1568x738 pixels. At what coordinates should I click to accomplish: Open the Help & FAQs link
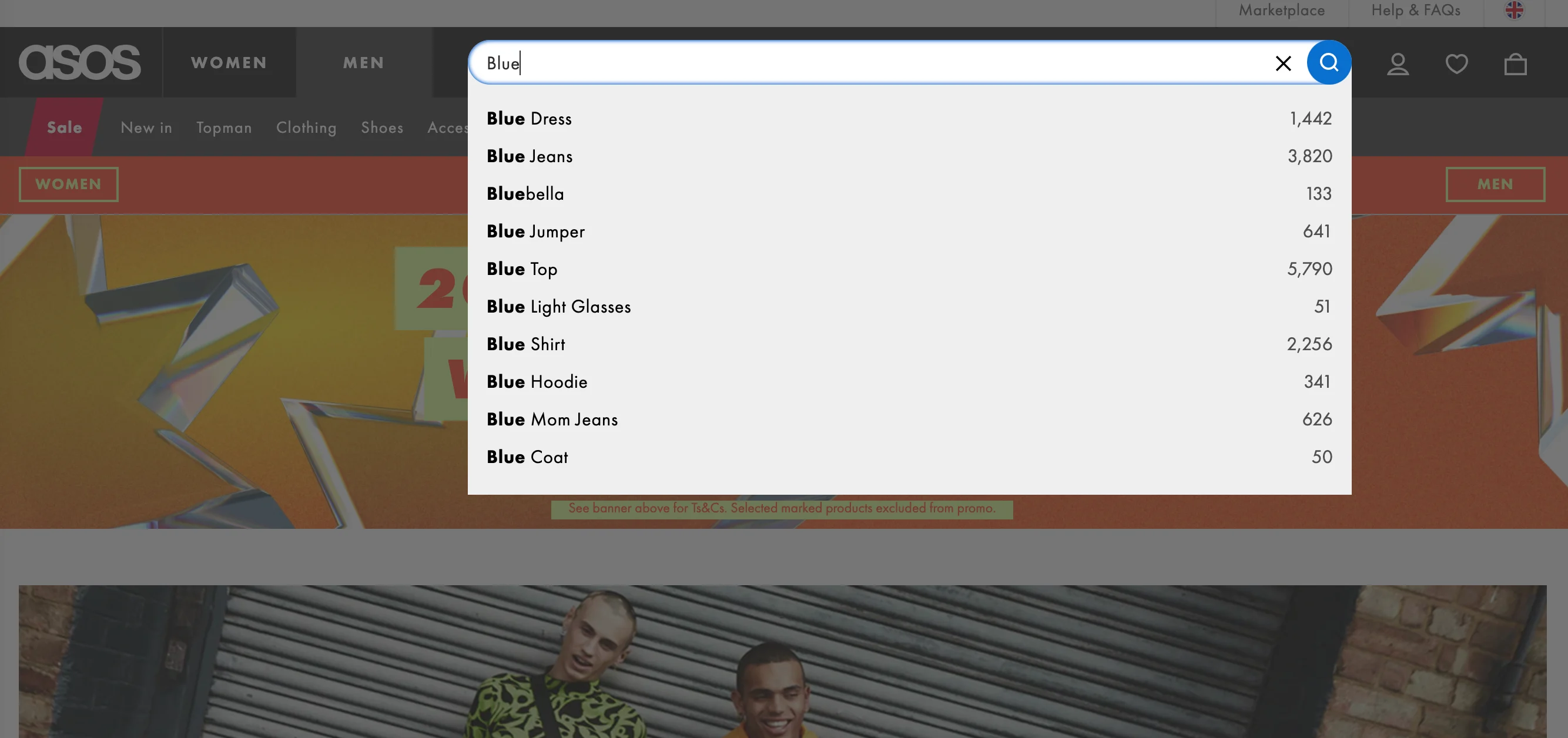1415,11
